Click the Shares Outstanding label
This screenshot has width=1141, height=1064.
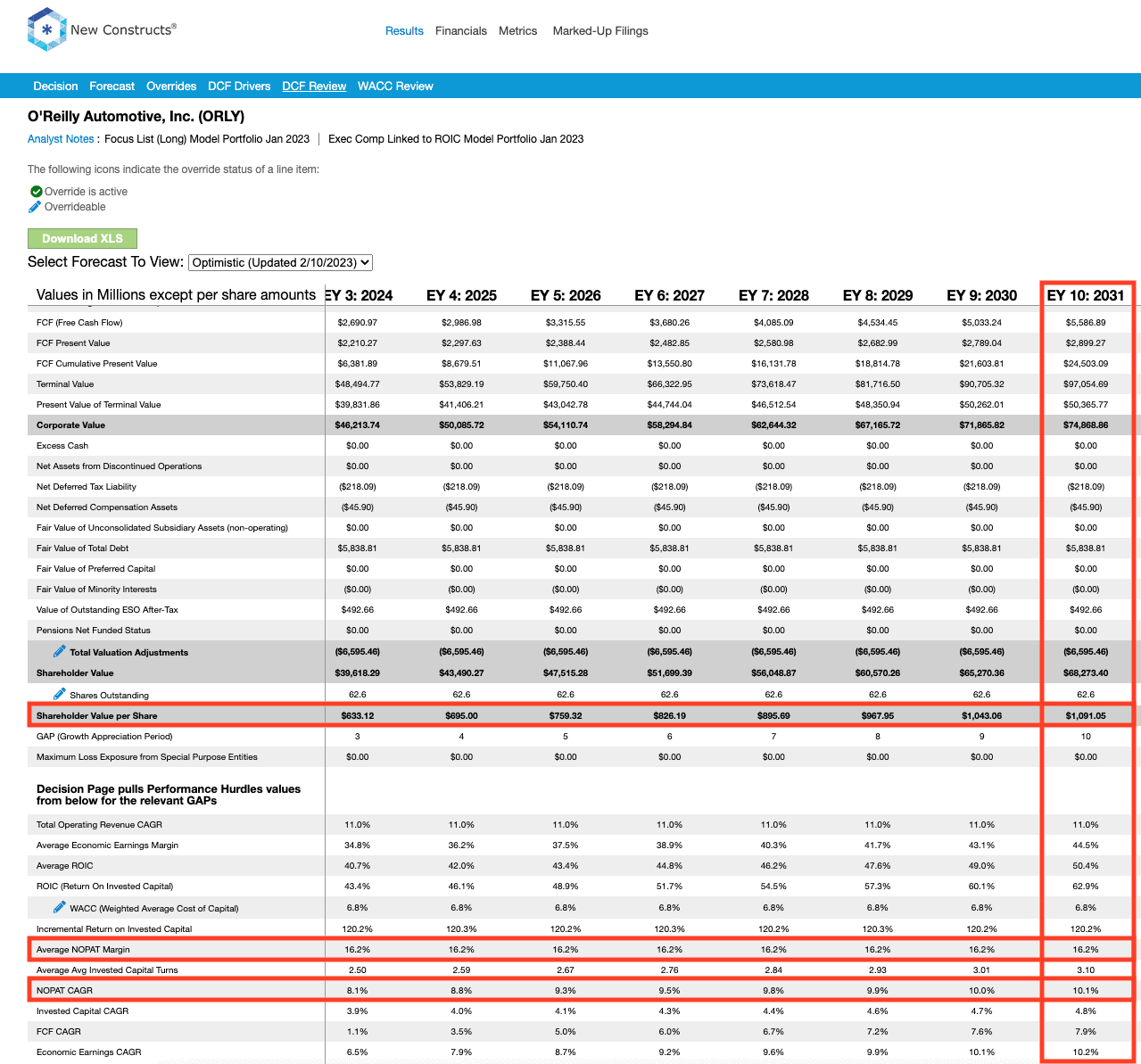[x=110, y=696]
